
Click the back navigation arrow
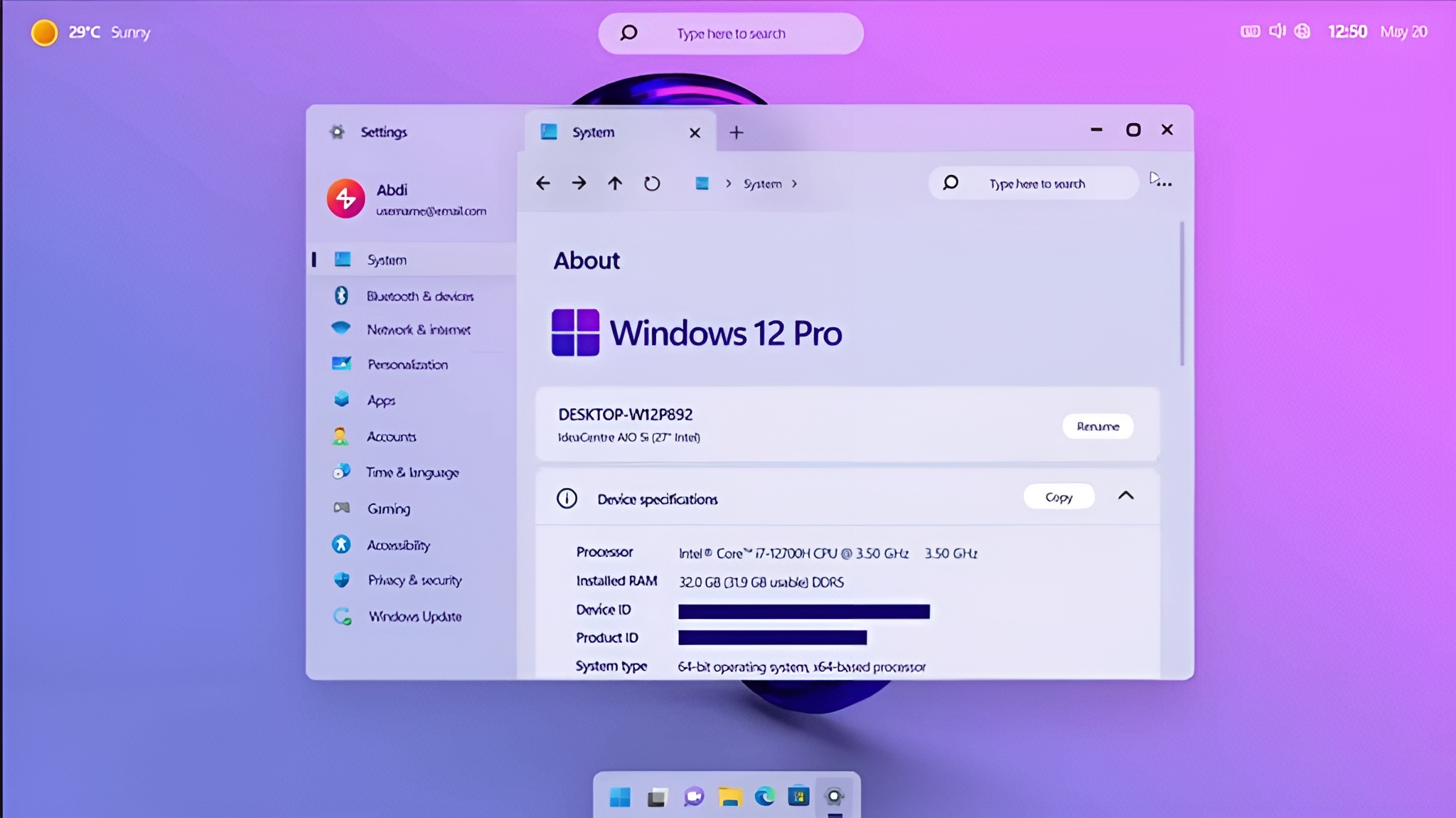542,183
